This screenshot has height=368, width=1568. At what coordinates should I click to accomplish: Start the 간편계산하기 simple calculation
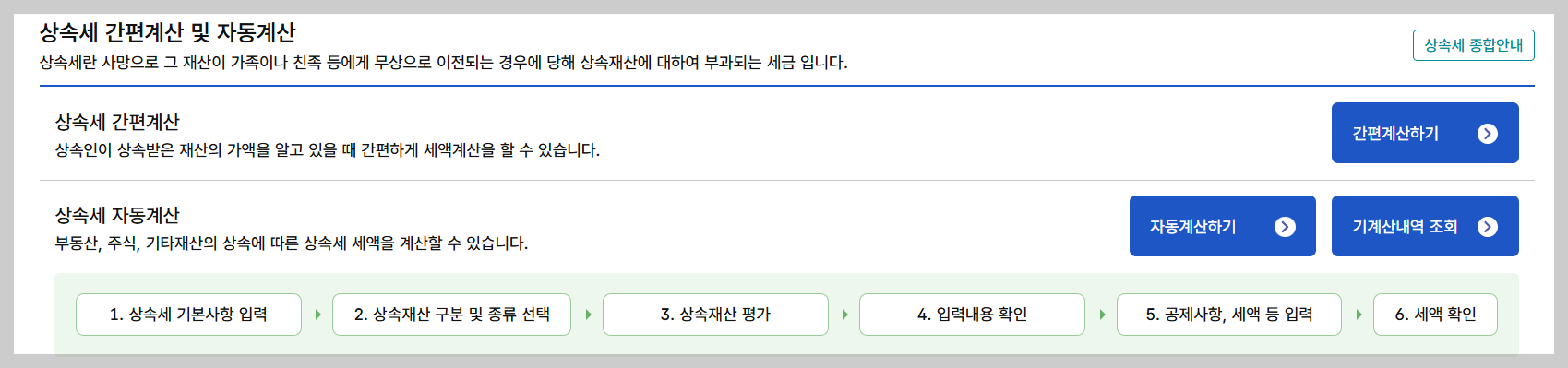pyautogui.click(x=1425, y=133)
